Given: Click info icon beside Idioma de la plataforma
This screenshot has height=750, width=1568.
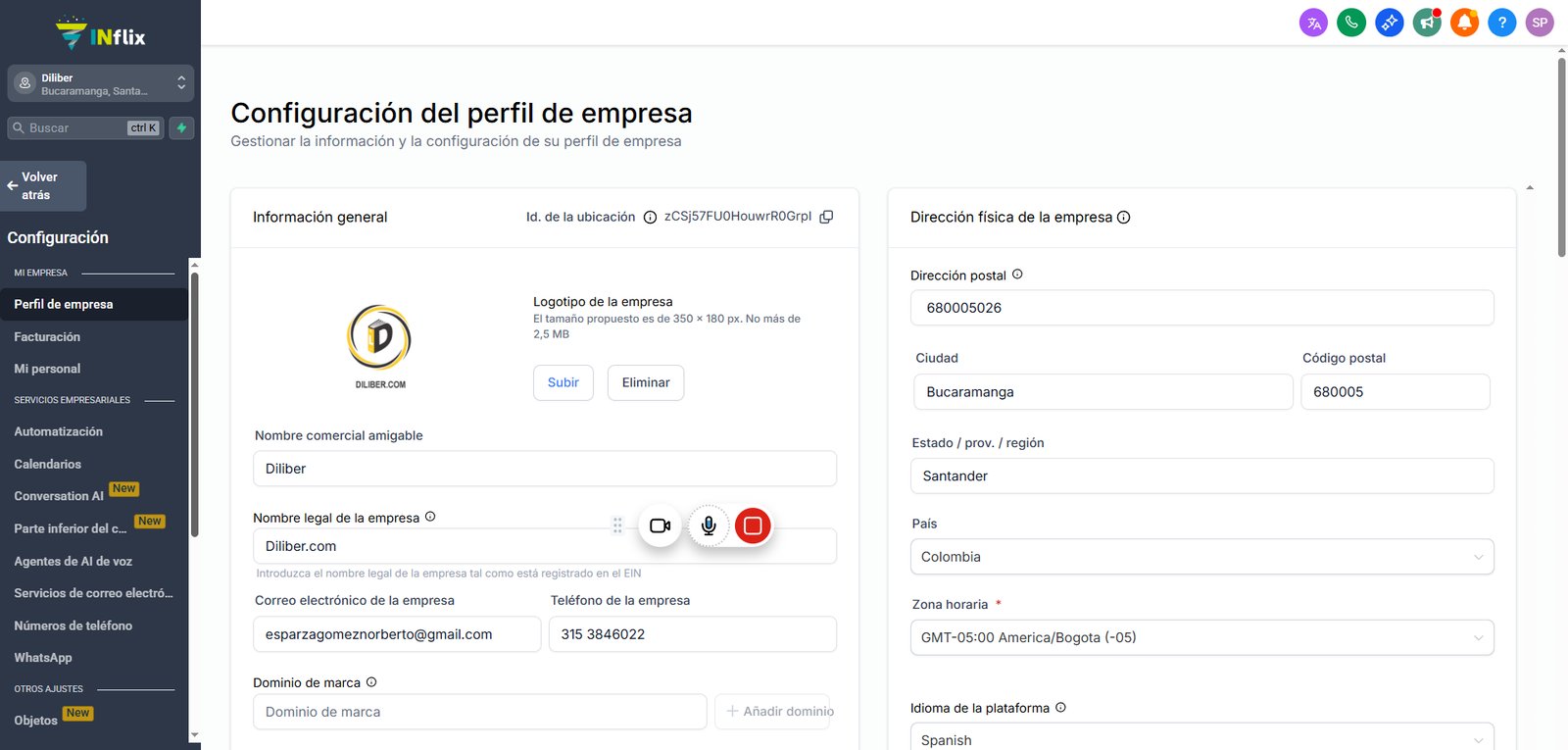Looking at the screenshot, I should [1060, 708].
